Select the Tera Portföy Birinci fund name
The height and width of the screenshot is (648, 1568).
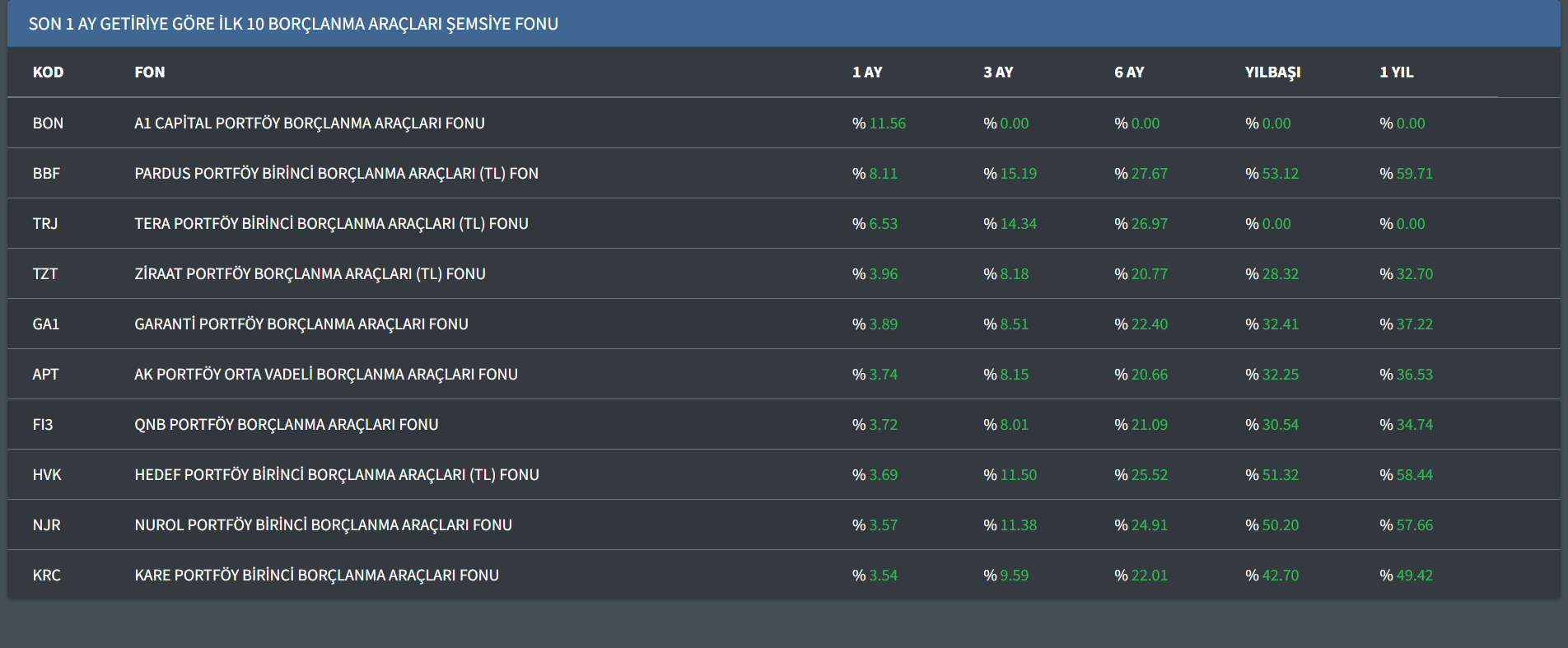pos(331,224)
